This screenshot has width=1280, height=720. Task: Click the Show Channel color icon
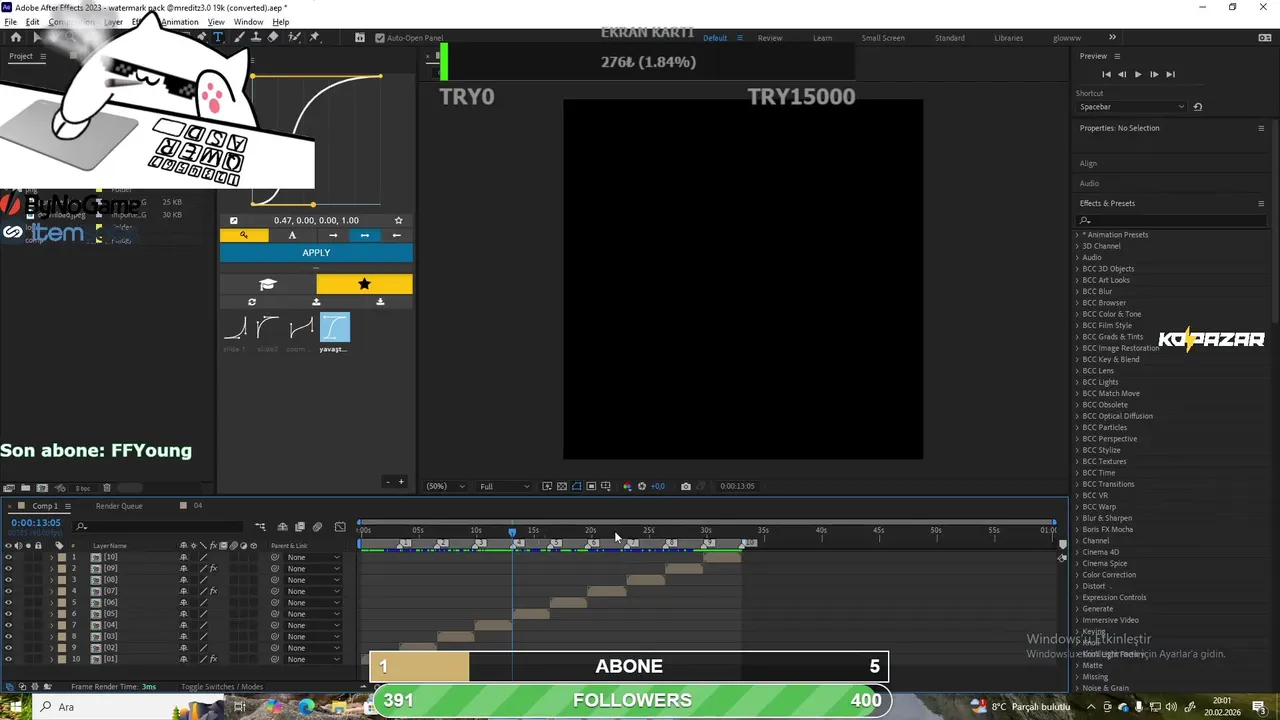click(627, 486)
